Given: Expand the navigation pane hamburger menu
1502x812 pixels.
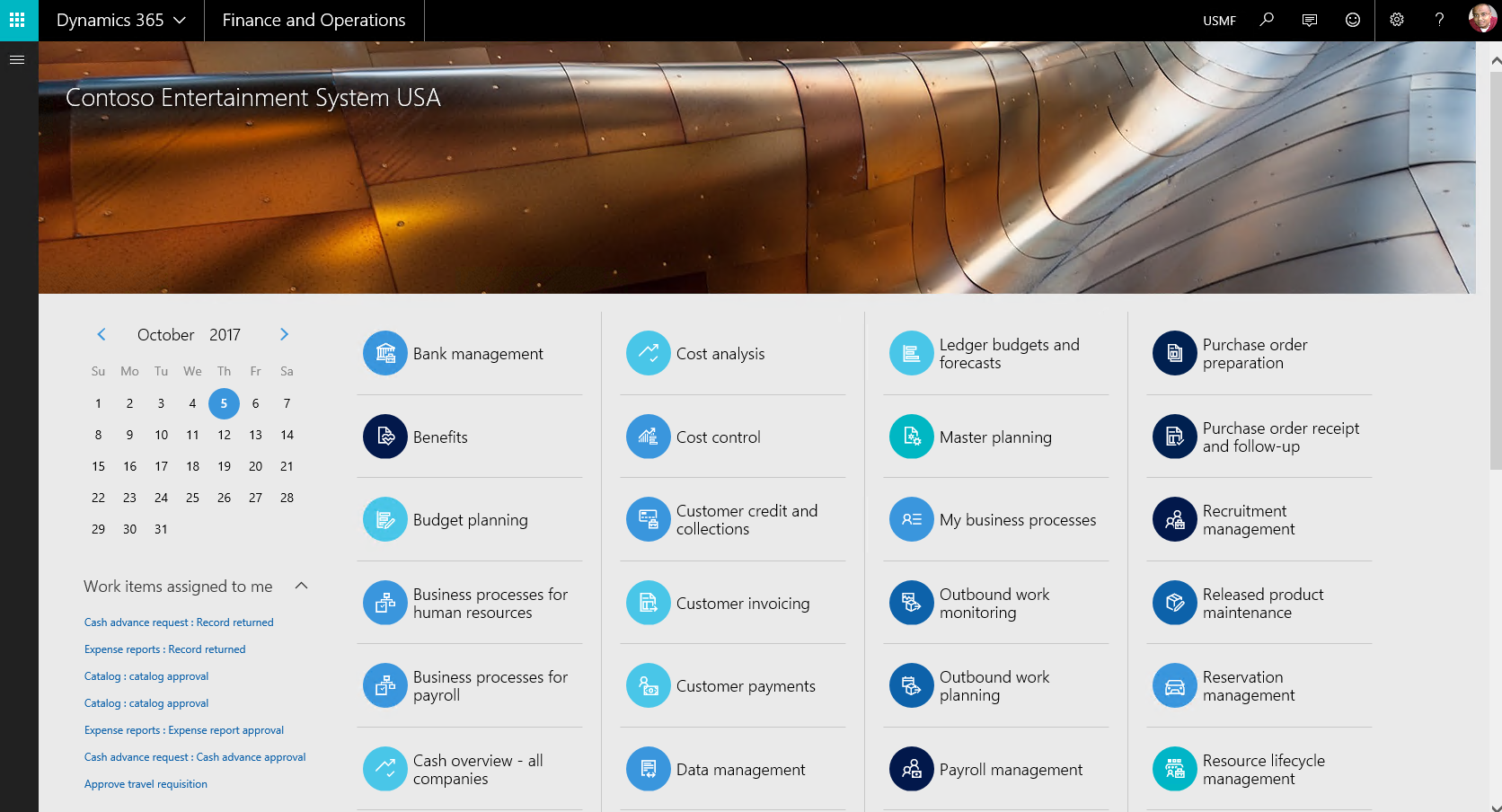Looking at the screenshot, I should tap(17, 60).
